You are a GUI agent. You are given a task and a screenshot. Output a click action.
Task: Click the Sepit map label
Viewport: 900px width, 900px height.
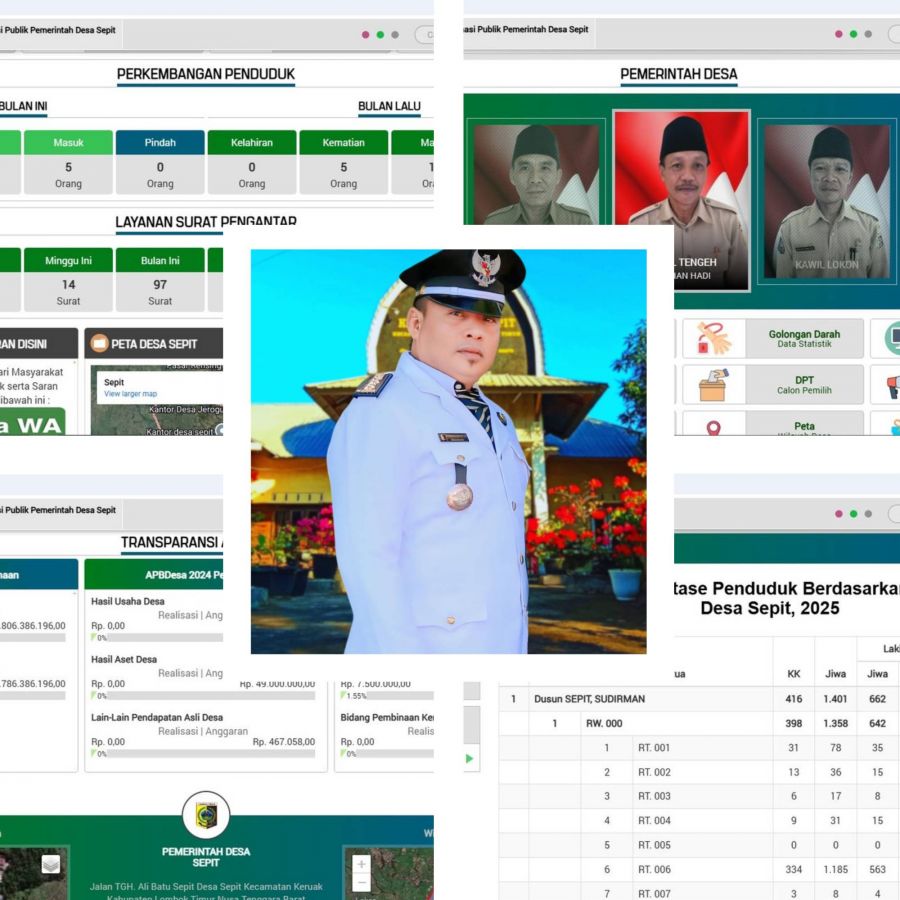[114, 382]
